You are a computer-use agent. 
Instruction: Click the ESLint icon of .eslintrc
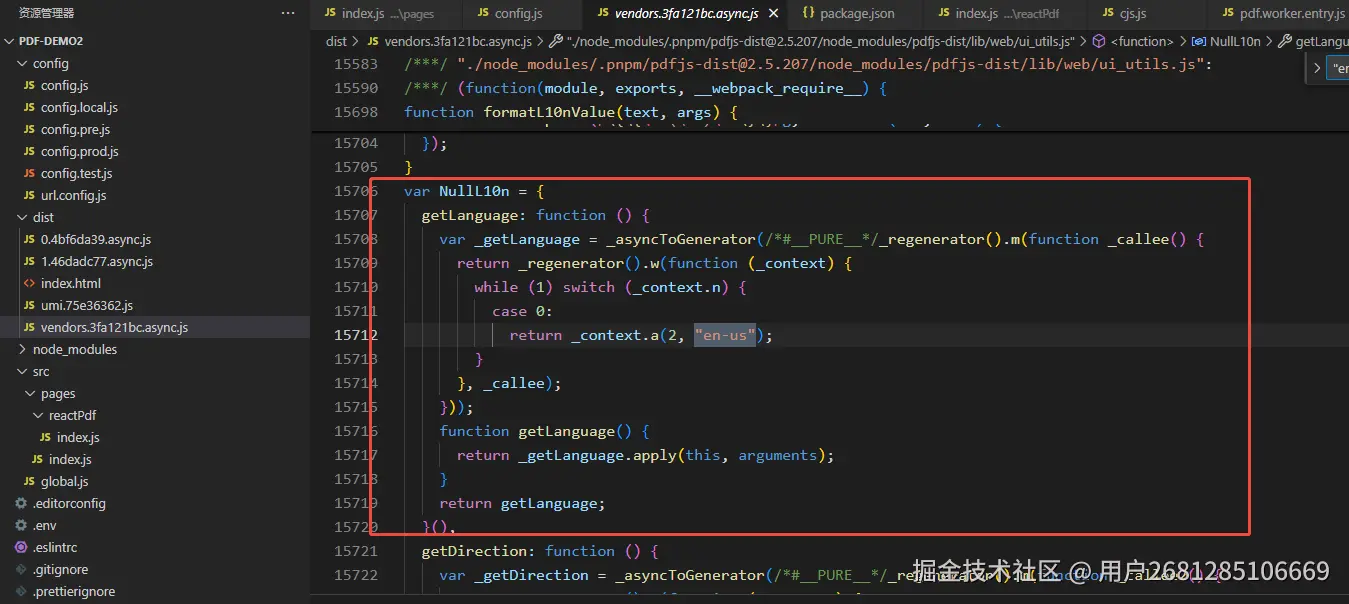(x=21, y=548)
